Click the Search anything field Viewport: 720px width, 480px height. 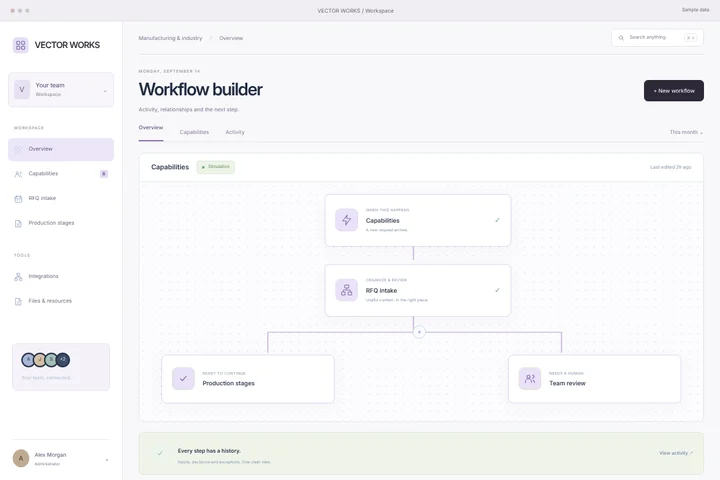point(657,38)
